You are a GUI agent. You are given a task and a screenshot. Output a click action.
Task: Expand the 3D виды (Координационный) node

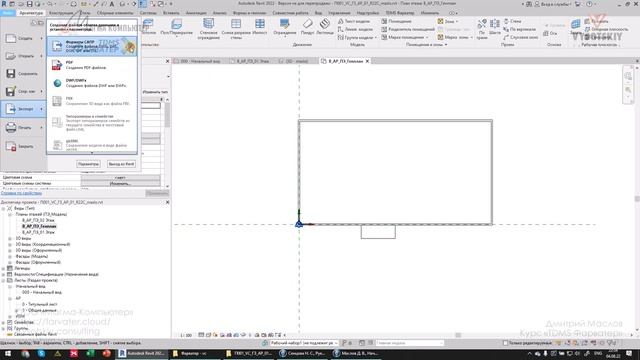tap(10, 244)
